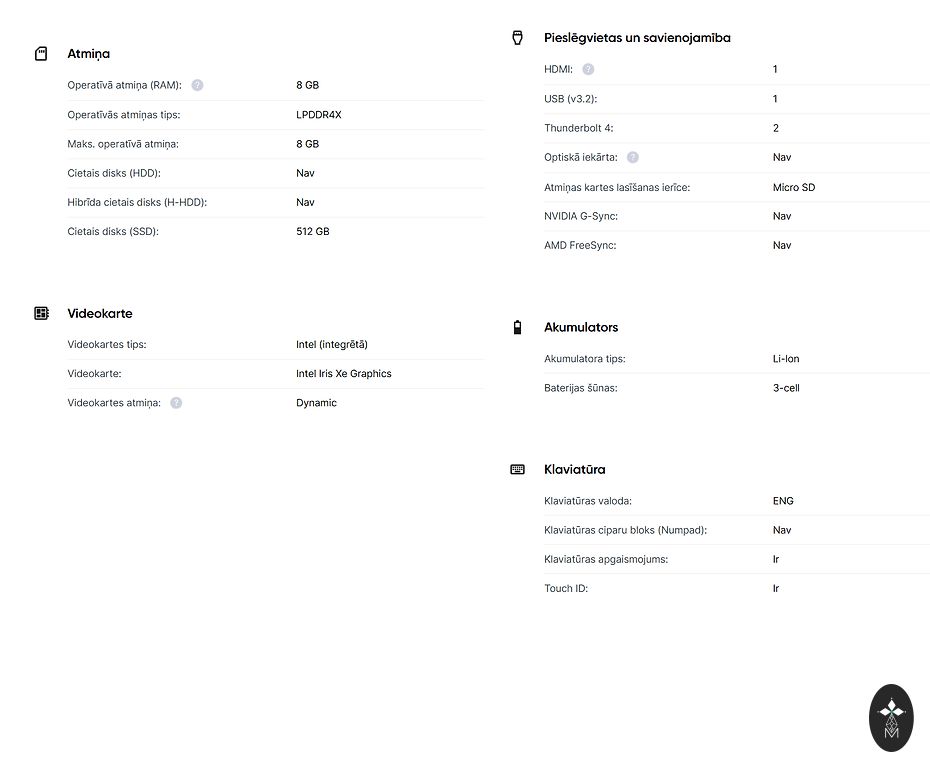Image resolution: width=930 pixels, height=768 pixels.
Task: Open the floating chat widget button
Action: pyautogui.click(x=891, y=717)
